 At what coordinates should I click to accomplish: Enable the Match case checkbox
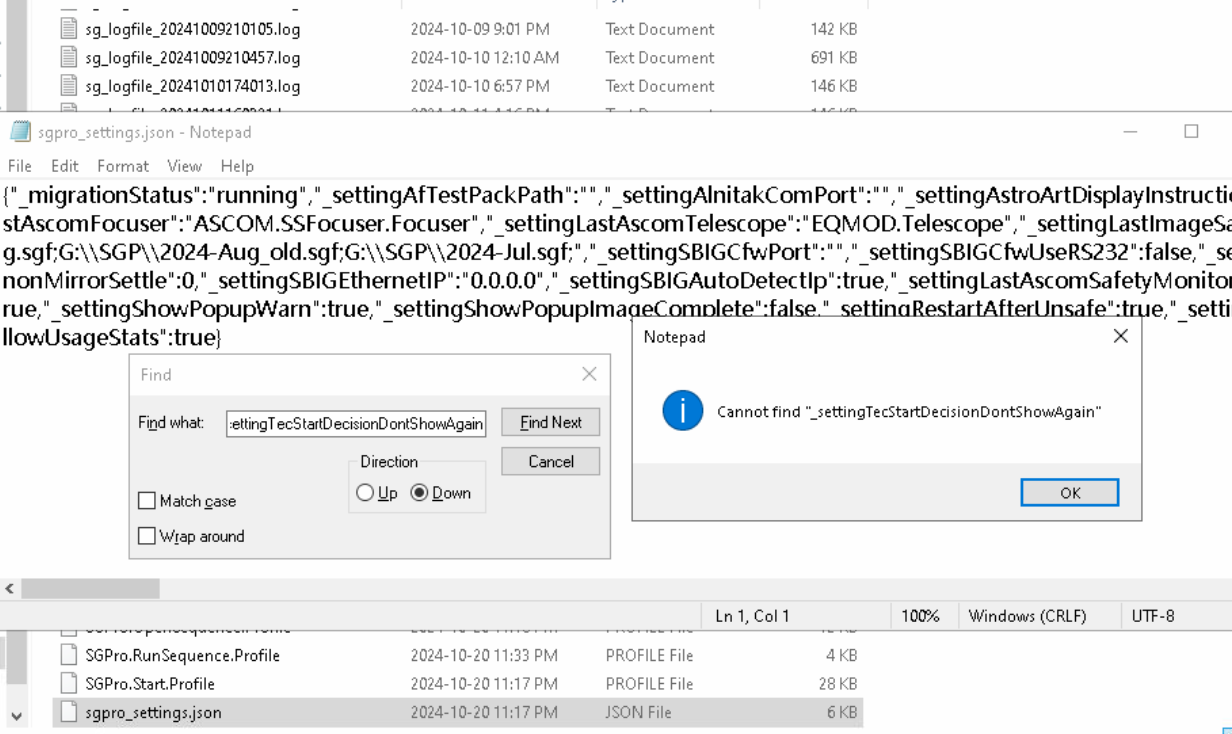coord(147,500)
